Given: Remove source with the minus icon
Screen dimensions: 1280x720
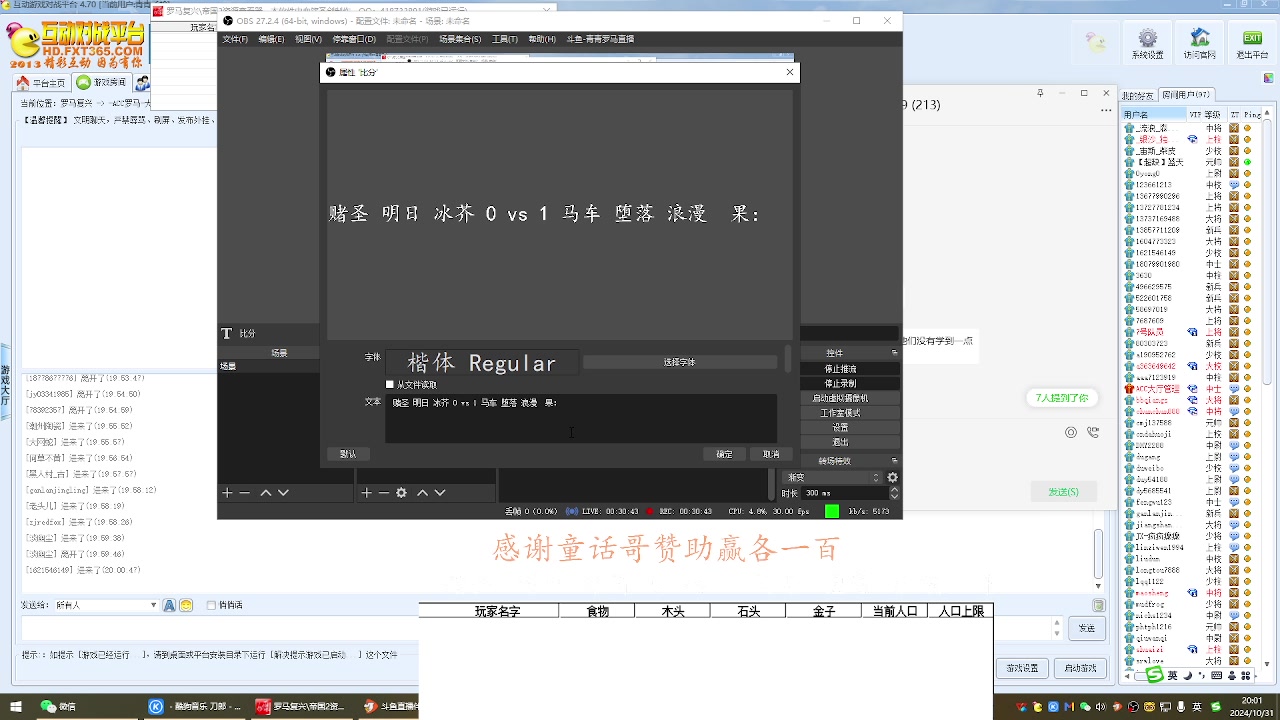Looking at the screenshot, I should coord(384,493).
